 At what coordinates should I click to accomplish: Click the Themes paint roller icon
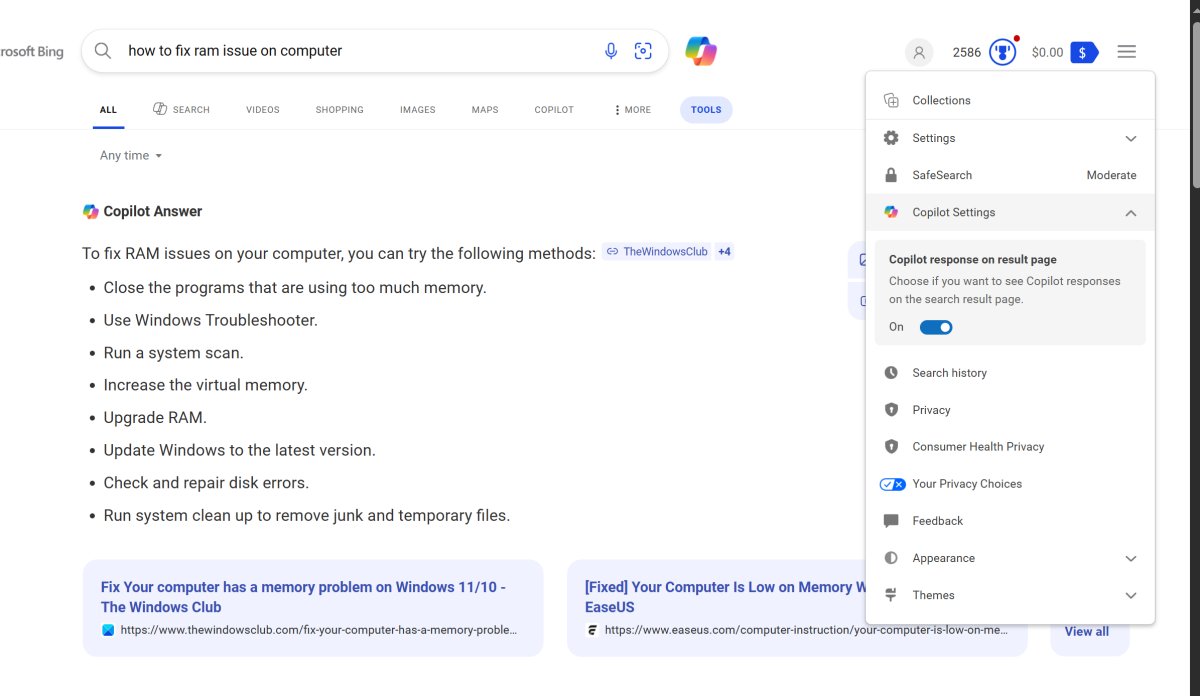891,595
